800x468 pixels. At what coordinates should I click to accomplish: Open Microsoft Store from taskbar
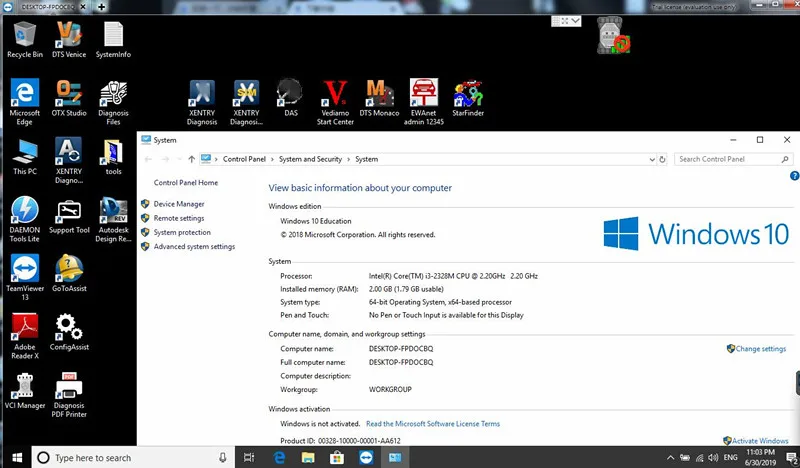pyautogui.click(x=337, y=457)
